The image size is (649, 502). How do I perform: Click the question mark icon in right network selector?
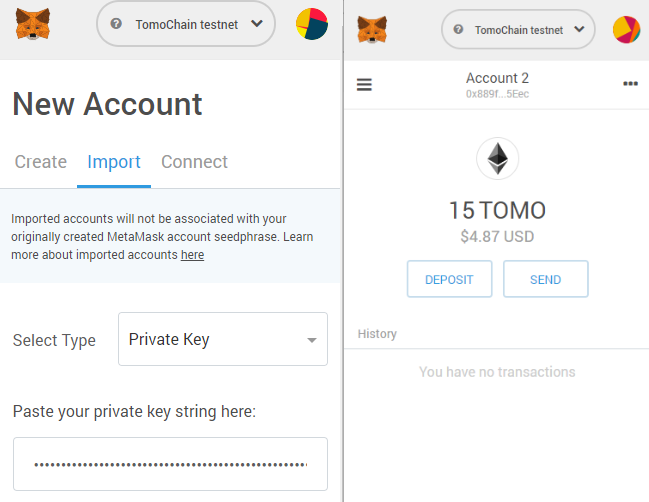(459, 30)
